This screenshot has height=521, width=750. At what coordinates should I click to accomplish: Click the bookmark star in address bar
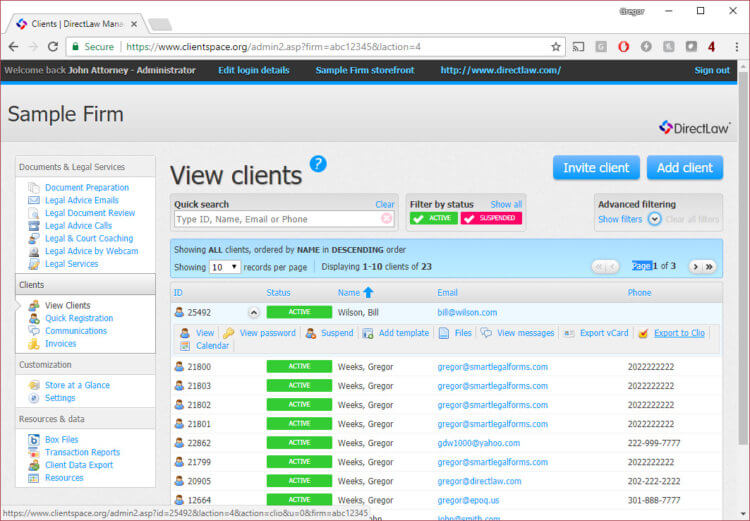point(556,47)
